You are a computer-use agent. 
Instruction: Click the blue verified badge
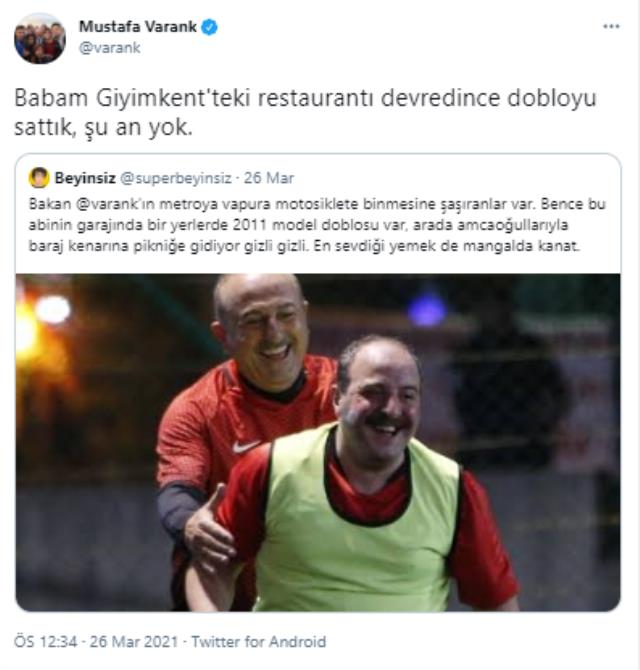(x=209, y=27)
